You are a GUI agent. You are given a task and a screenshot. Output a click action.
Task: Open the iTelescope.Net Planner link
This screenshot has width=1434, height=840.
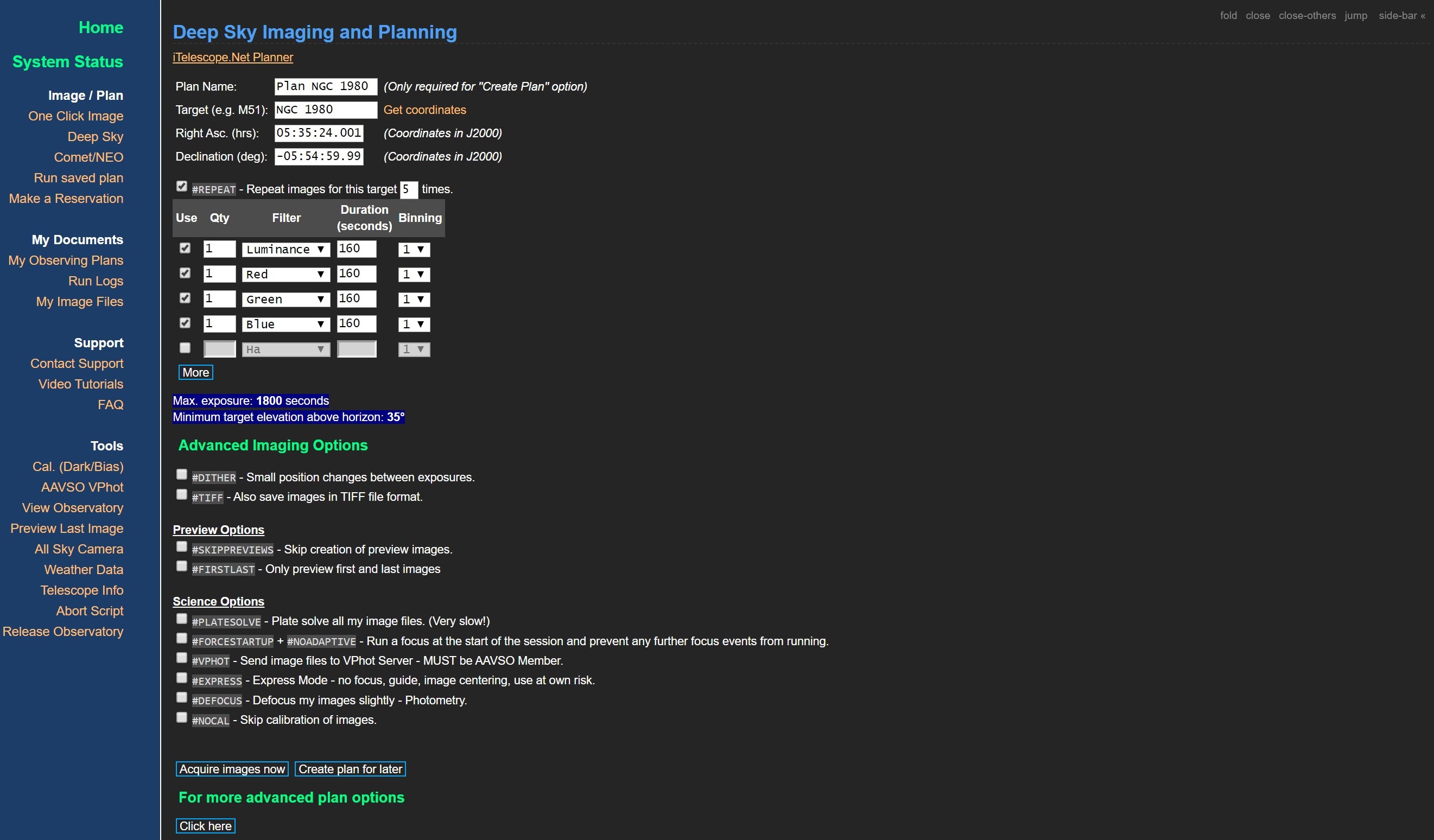pyautogui.click(x=233, y=58)
